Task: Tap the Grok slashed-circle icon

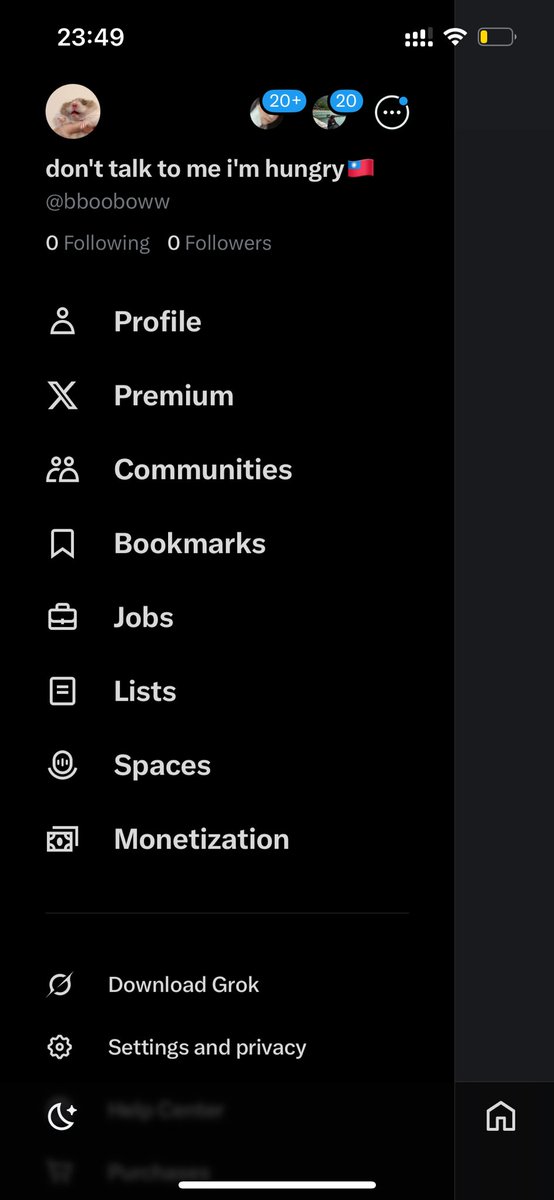Action: [60, 985]
